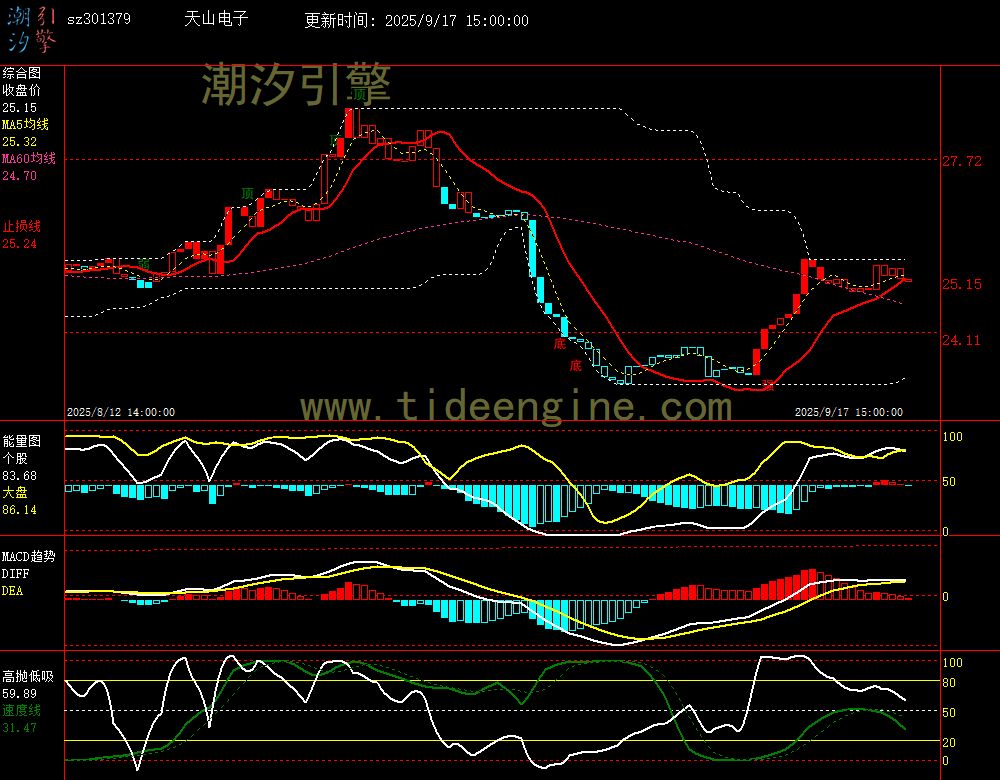
Task: Select the 止损线 stop-loss label
Action: (x=22, y=226)
